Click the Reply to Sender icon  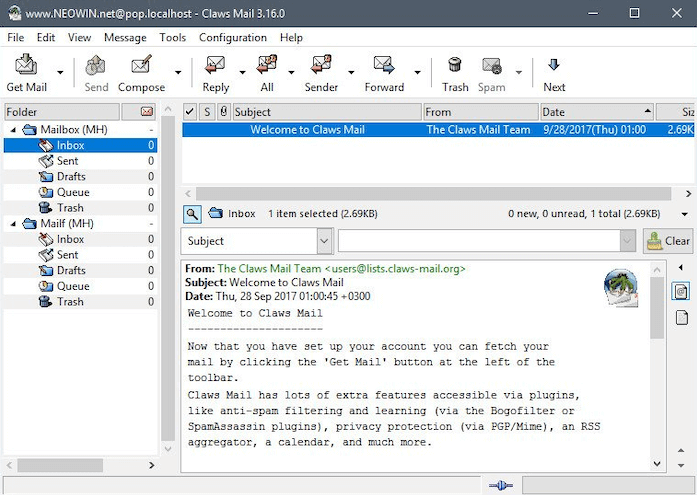[x=321, y=66]
